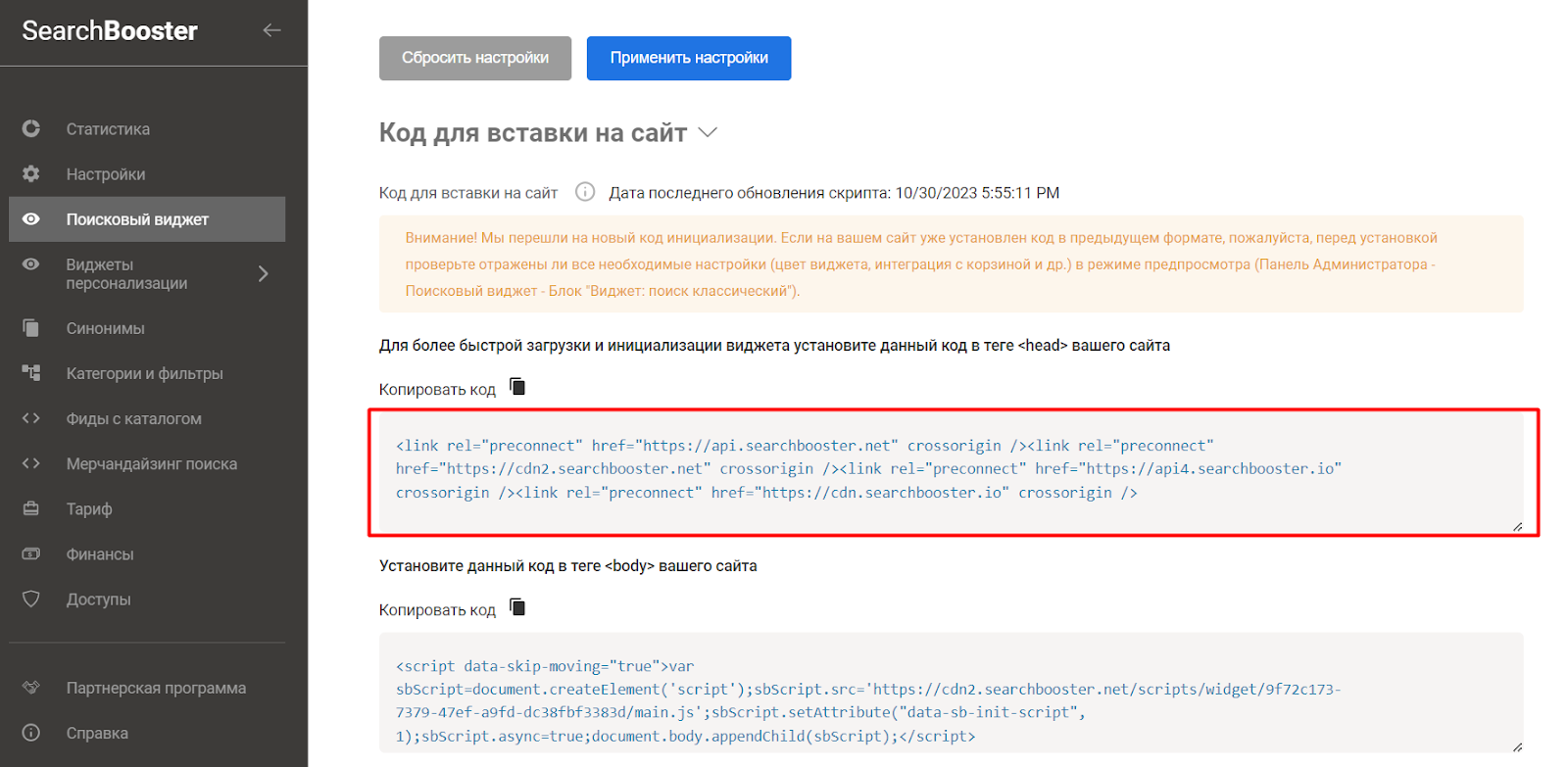This screenshot has height=767, width=1568.
Task: Click the Мерчандайзинг поиска code icon
Action: click(x=31, y=463)
